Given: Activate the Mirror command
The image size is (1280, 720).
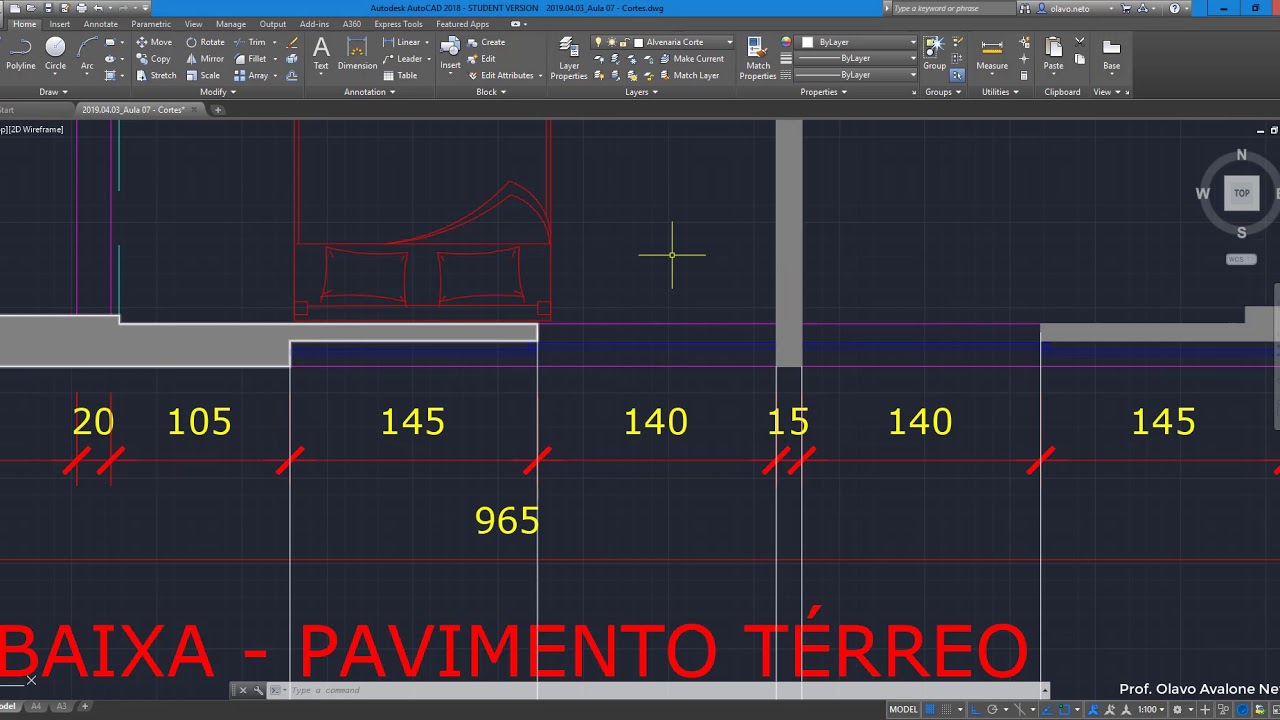Looking at the screenshot, I should (205, 59).
